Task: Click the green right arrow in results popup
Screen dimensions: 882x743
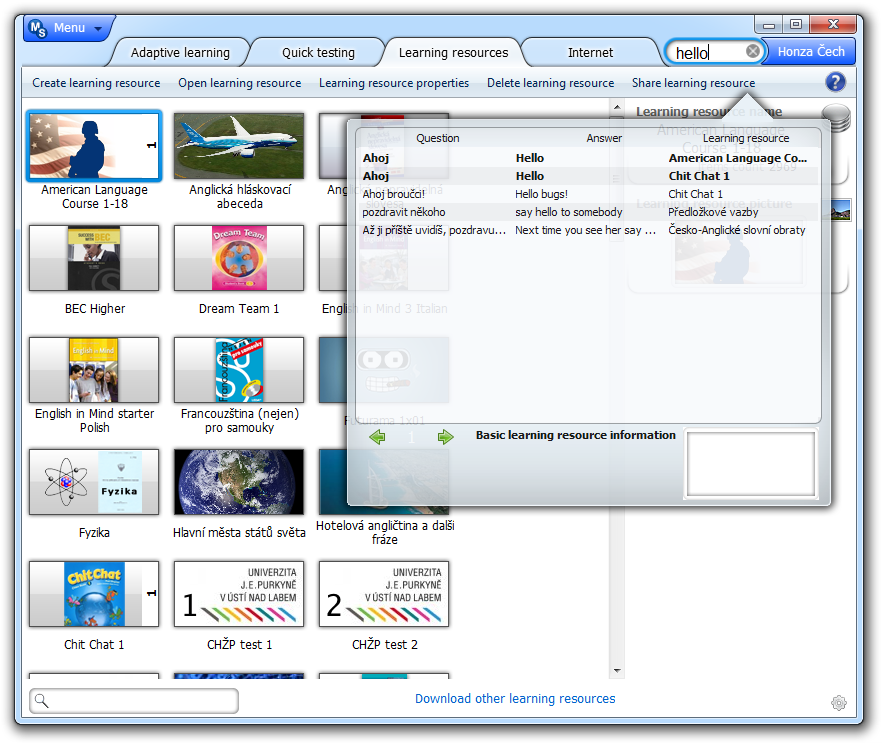Action: [x=445, y=437]
